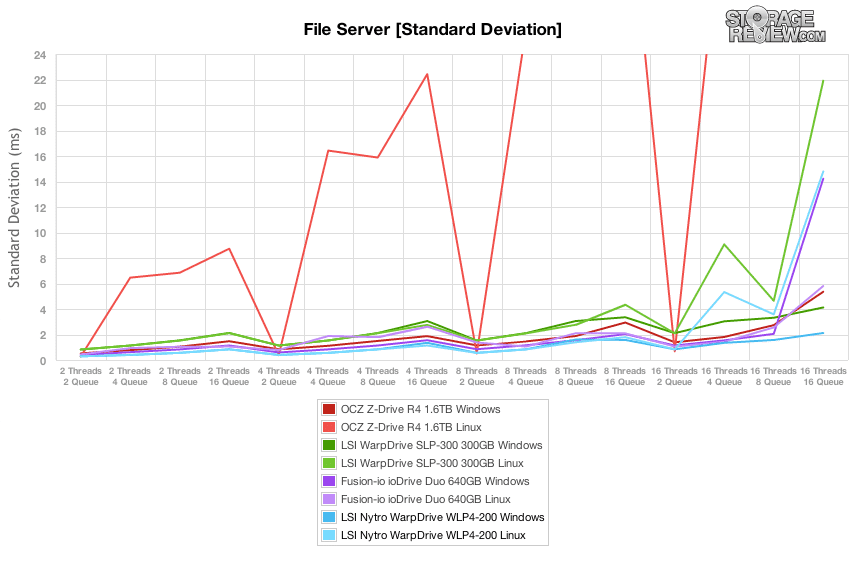Click x-axis label 2 Threads 16 Queue
Viewport: 850px width, 577px height.
229,376
